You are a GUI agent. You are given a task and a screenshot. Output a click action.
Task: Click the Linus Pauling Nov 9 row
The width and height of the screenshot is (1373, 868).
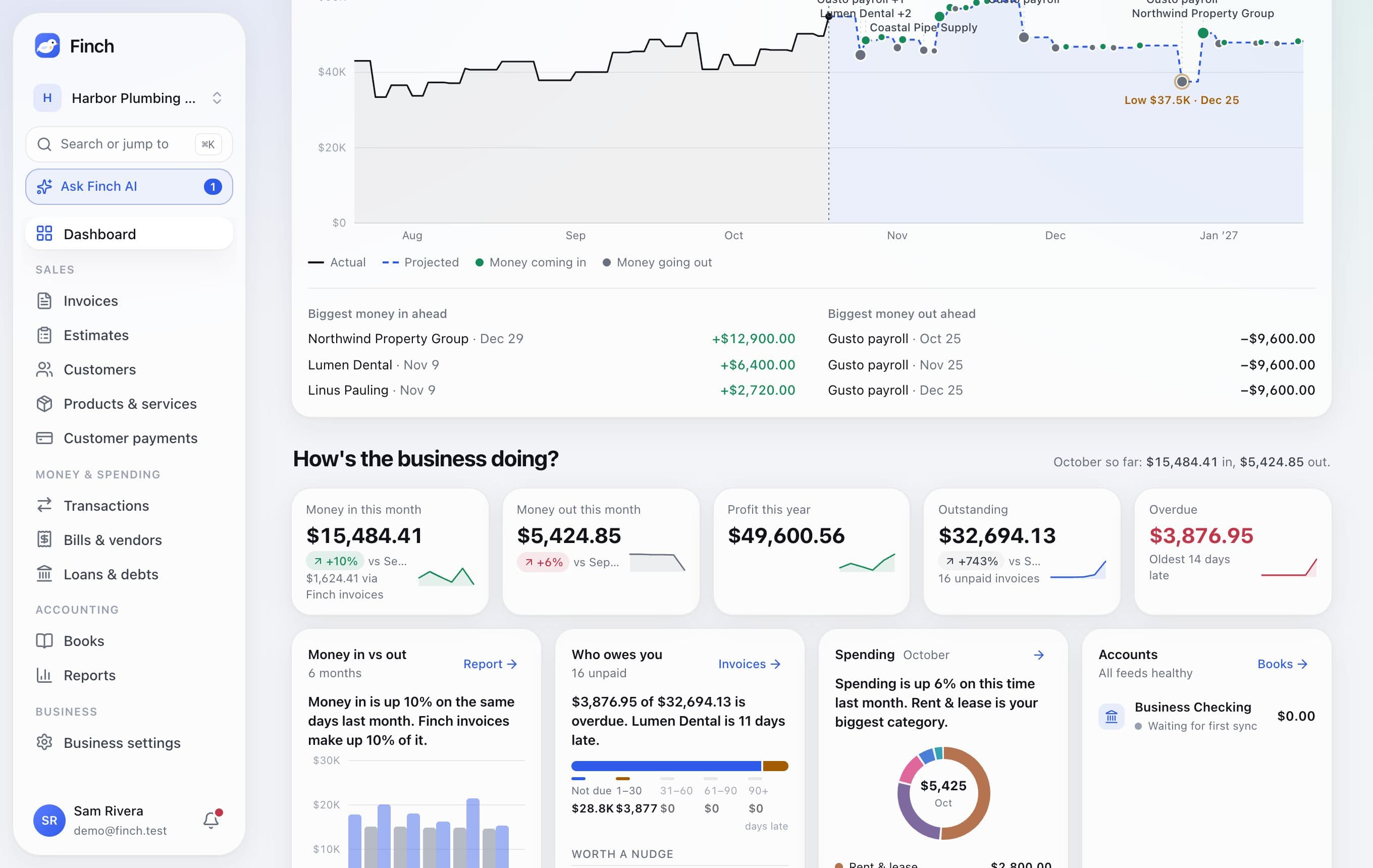(x=551, y=391)
